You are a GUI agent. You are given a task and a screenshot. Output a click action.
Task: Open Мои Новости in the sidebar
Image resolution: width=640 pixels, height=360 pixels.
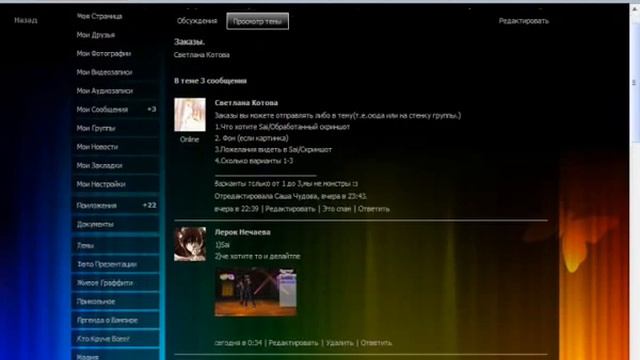97,147
